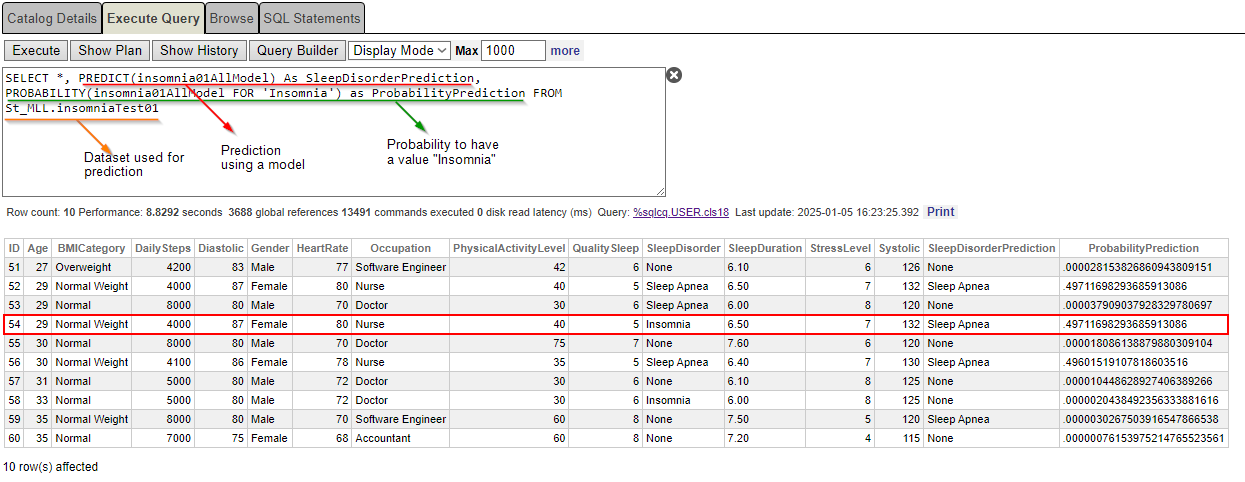Open the Browse tab

(231, 18)
